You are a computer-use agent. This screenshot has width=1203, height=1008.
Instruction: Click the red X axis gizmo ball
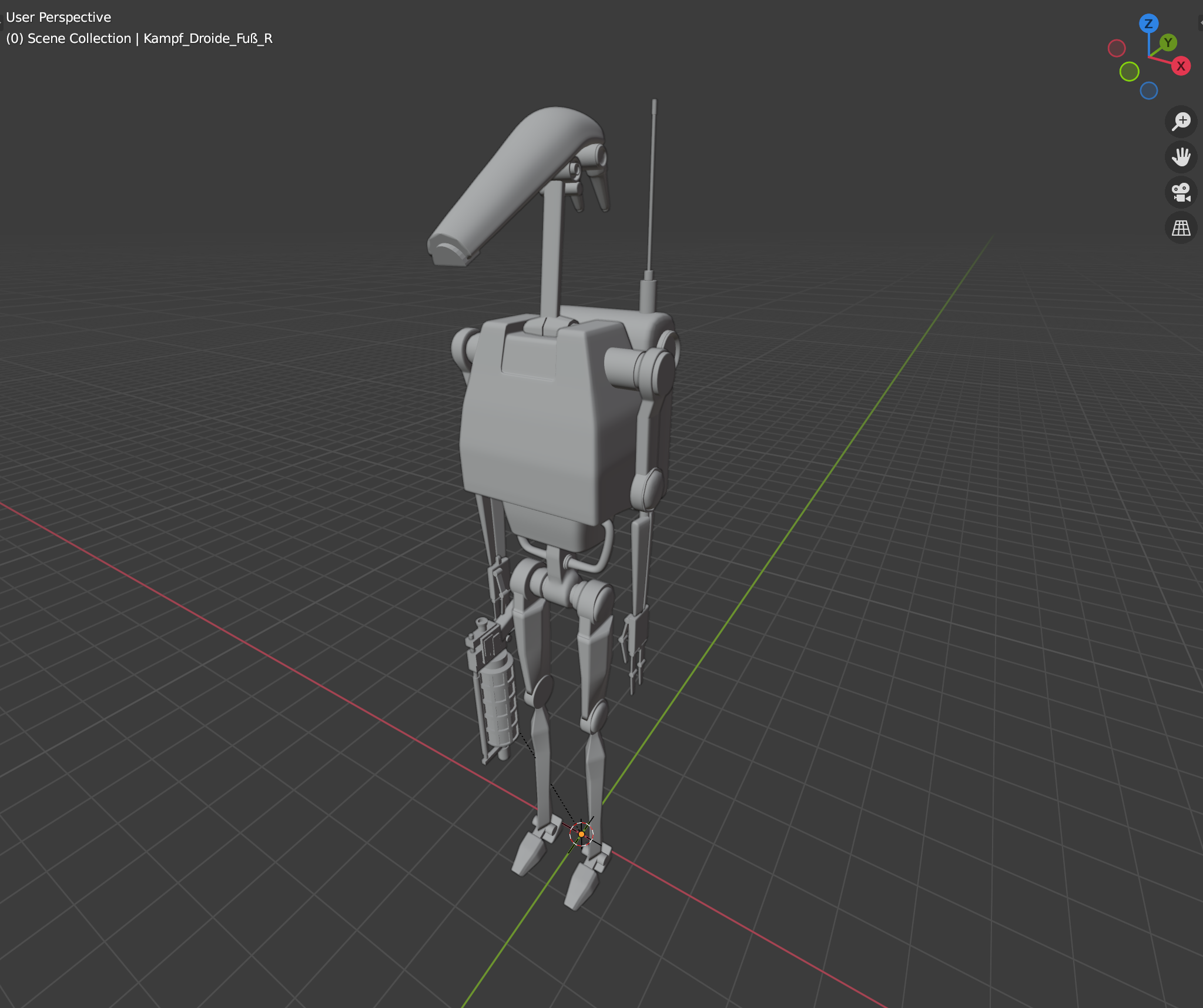[1180, 66]
